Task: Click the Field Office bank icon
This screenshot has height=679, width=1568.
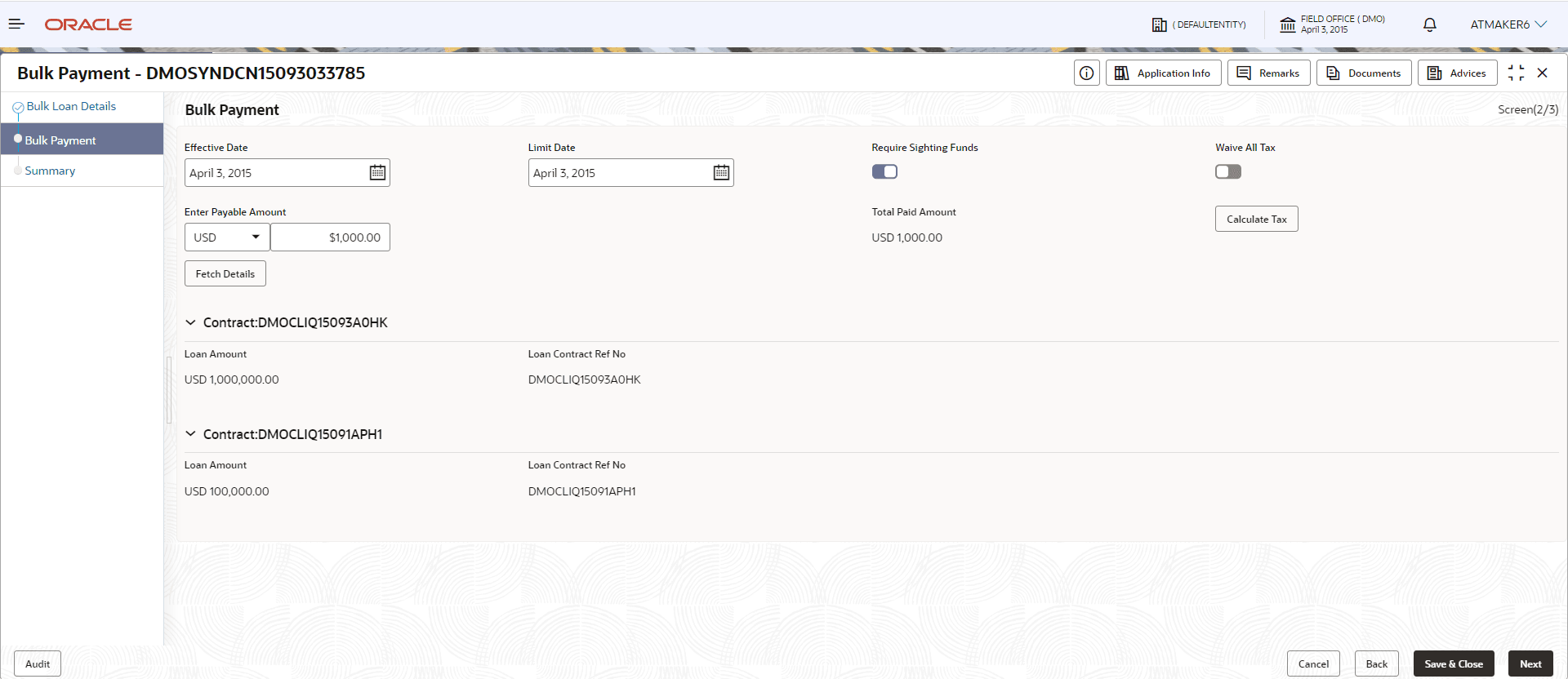Action: point(1288,24)
